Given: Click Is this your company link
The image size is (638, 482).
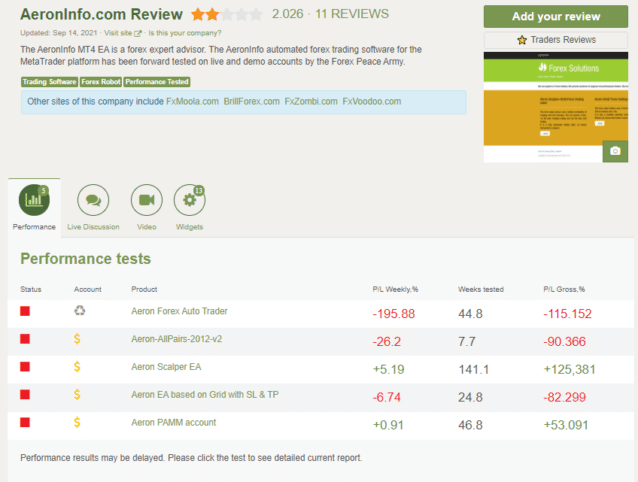Looking at the screenshot, I should point(185,33).
